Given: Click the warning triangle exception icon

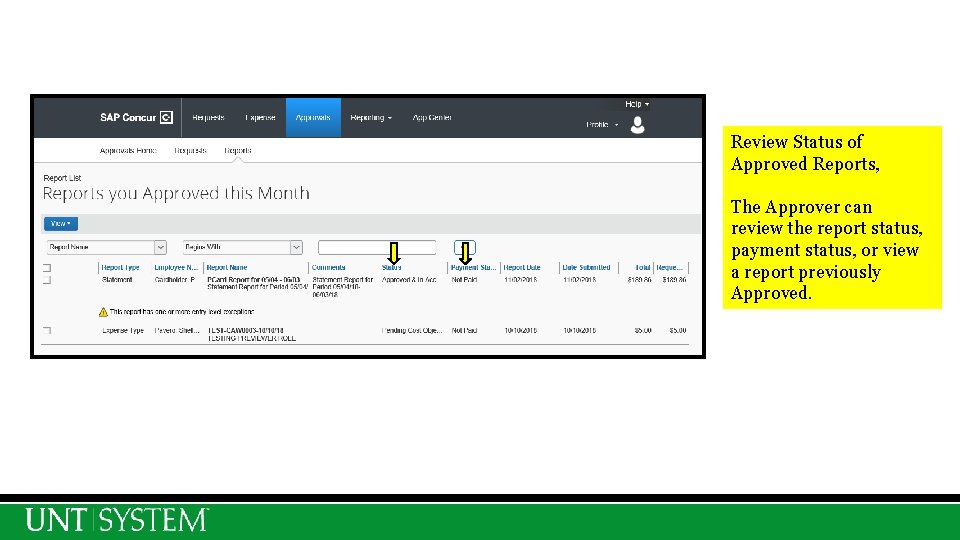Looking at the screenshot, I should point(103,312).
